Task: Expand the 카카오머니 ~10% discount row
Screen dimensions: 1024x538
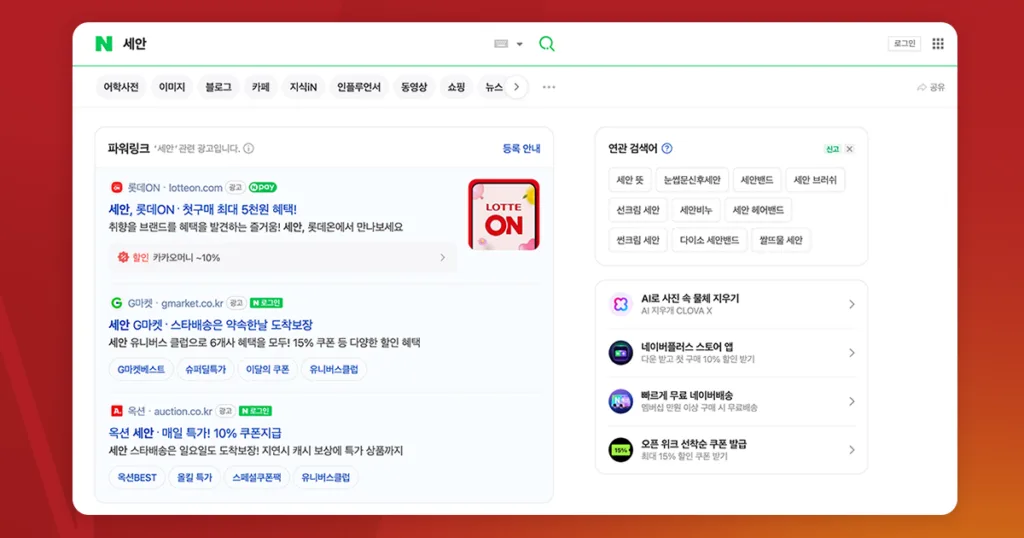Action: point(282,258)
